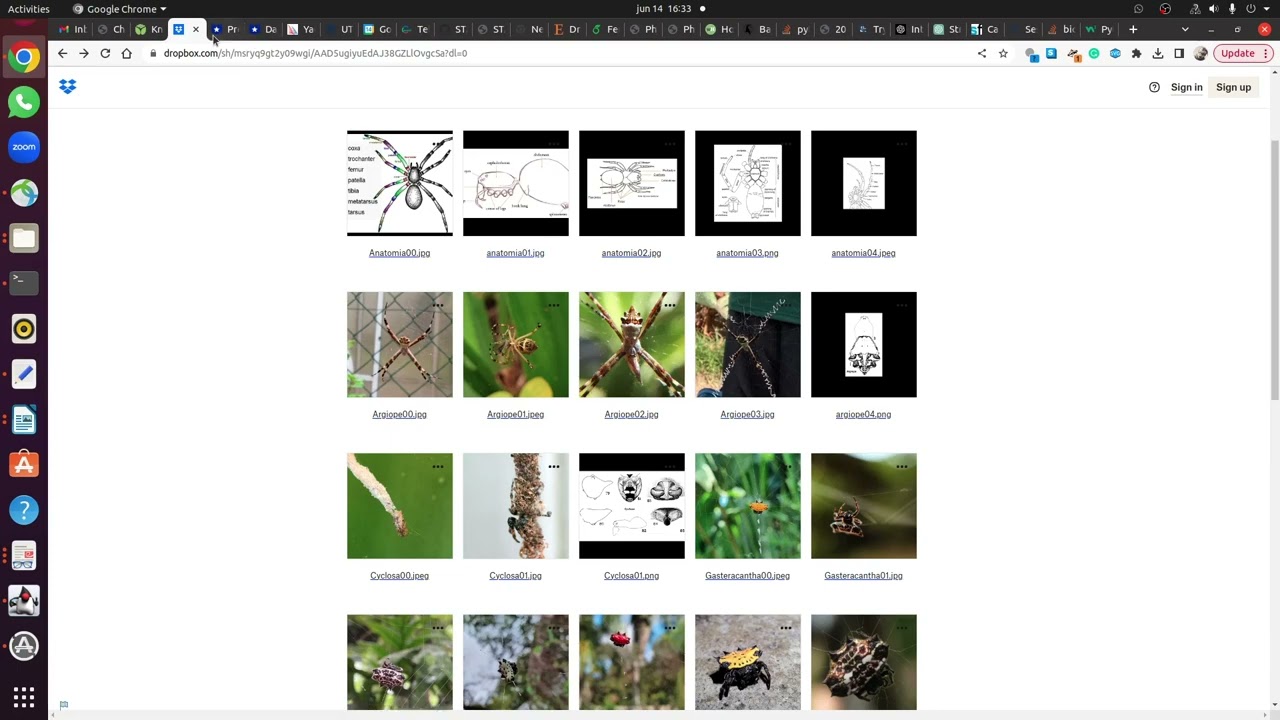Go back with the browser back arrow
Image resolution: width=1280 pixels, height=720 pixels.
coord(62,53)
